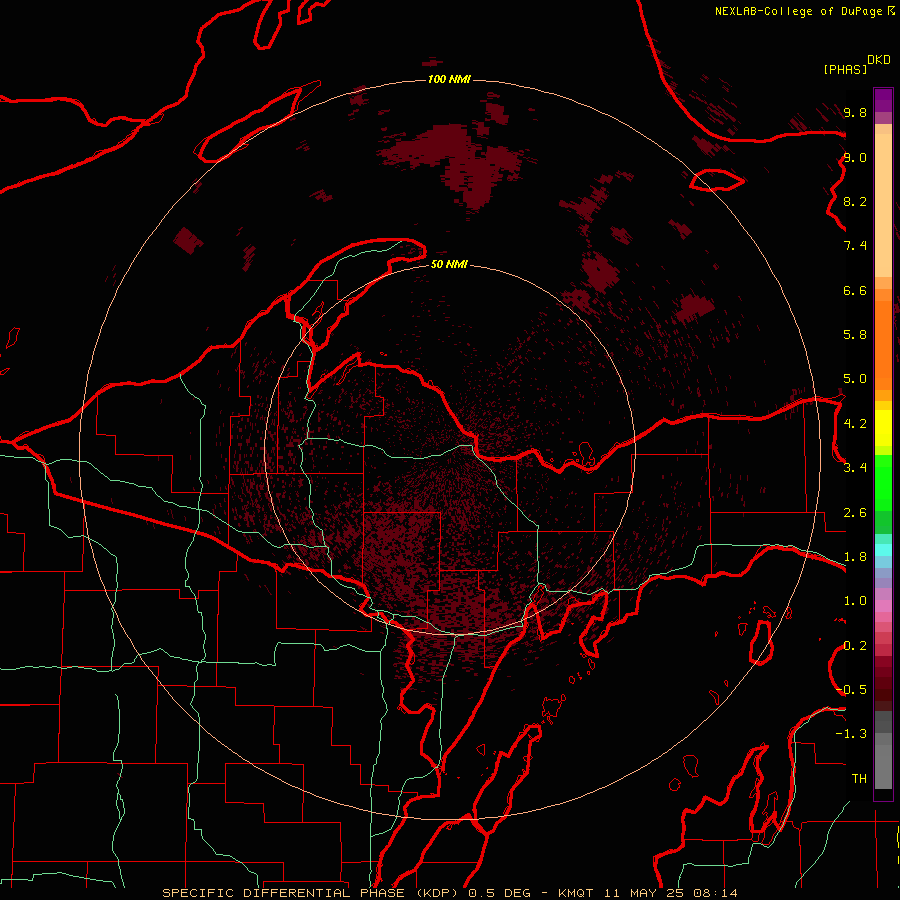The height and width of the screenshot is (900, 900).
Task: Pick the bright yellow color bar segment
Action: pos(883,428)
